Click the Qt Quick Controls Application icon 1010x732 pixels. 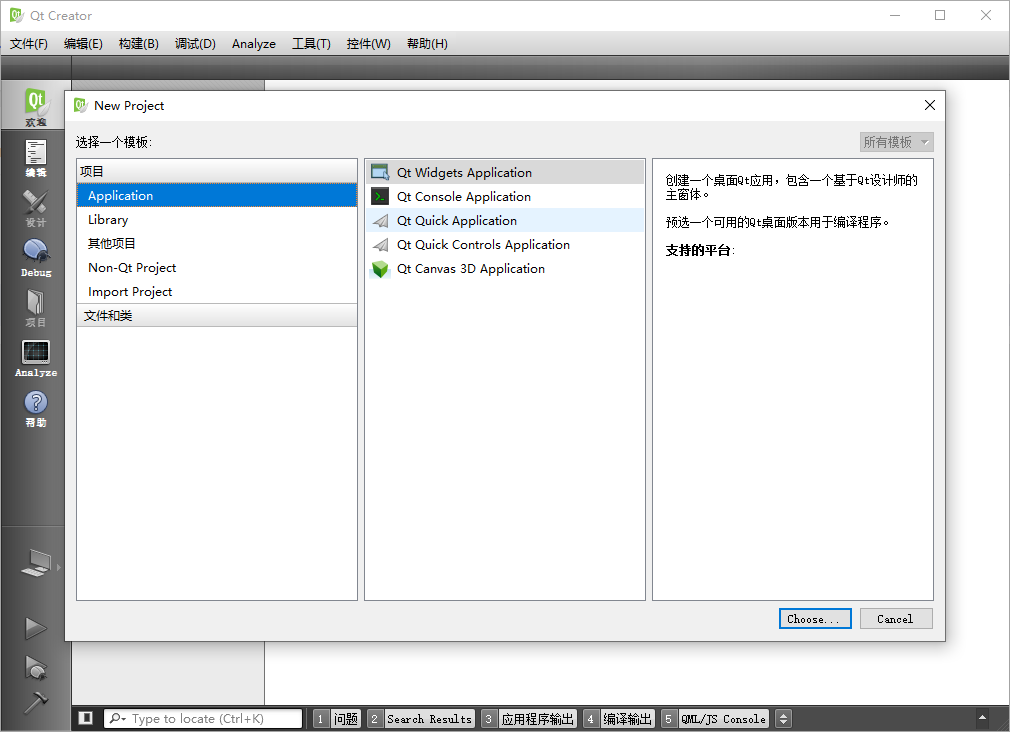click(x=380, y=245)
